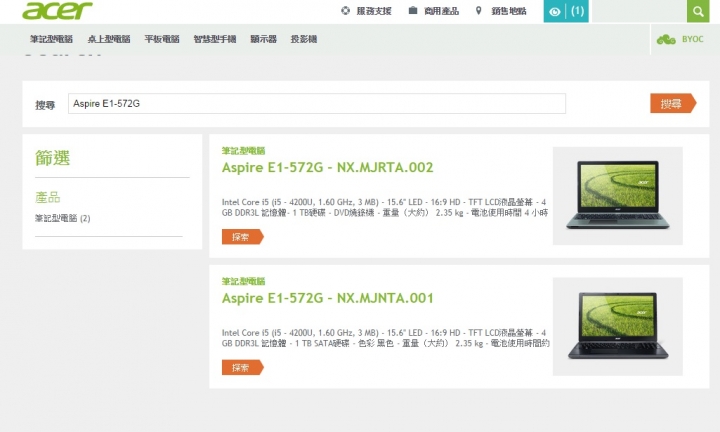Open the 顯示器 monitors menu
720x432 pixels.
tap(264, 39)
